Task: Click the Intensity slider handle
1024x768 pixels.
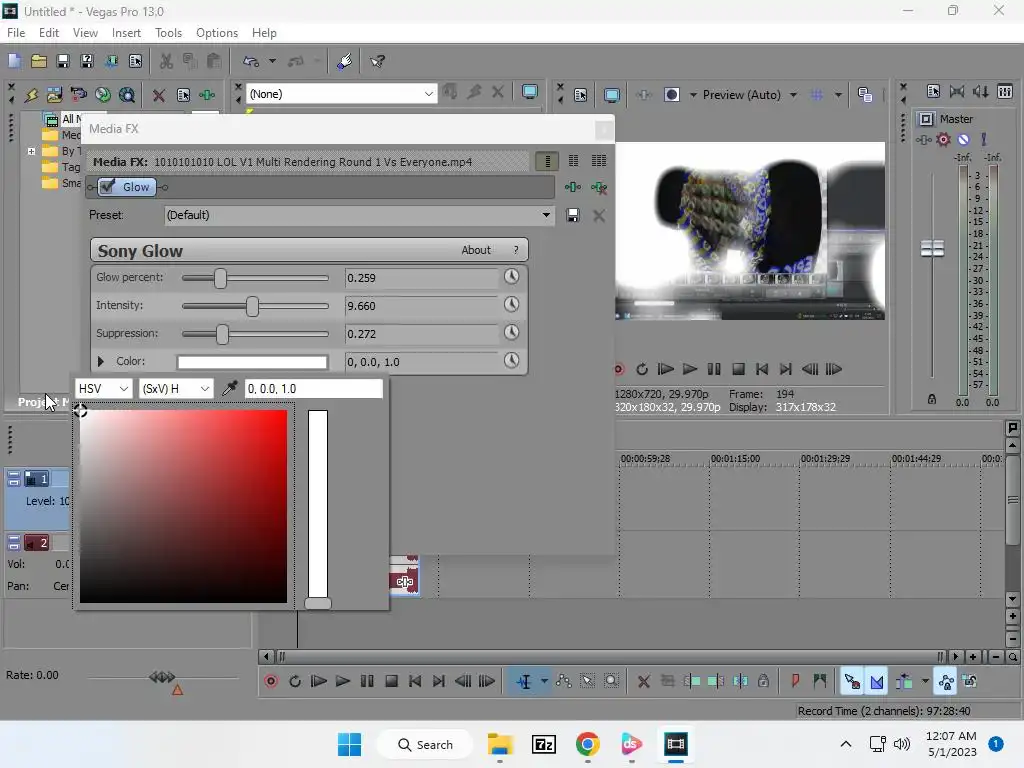Action: [x=252, y=306]
